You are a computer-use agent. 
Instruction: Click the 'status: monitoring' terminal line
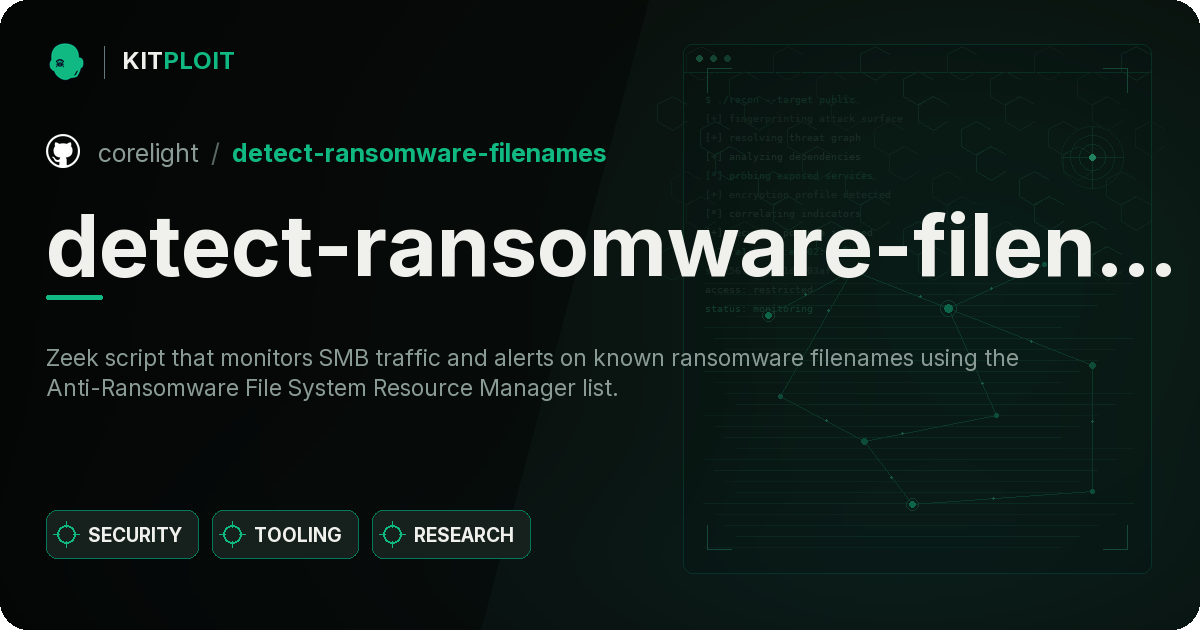pyautogui.click(x=759, y=309)
